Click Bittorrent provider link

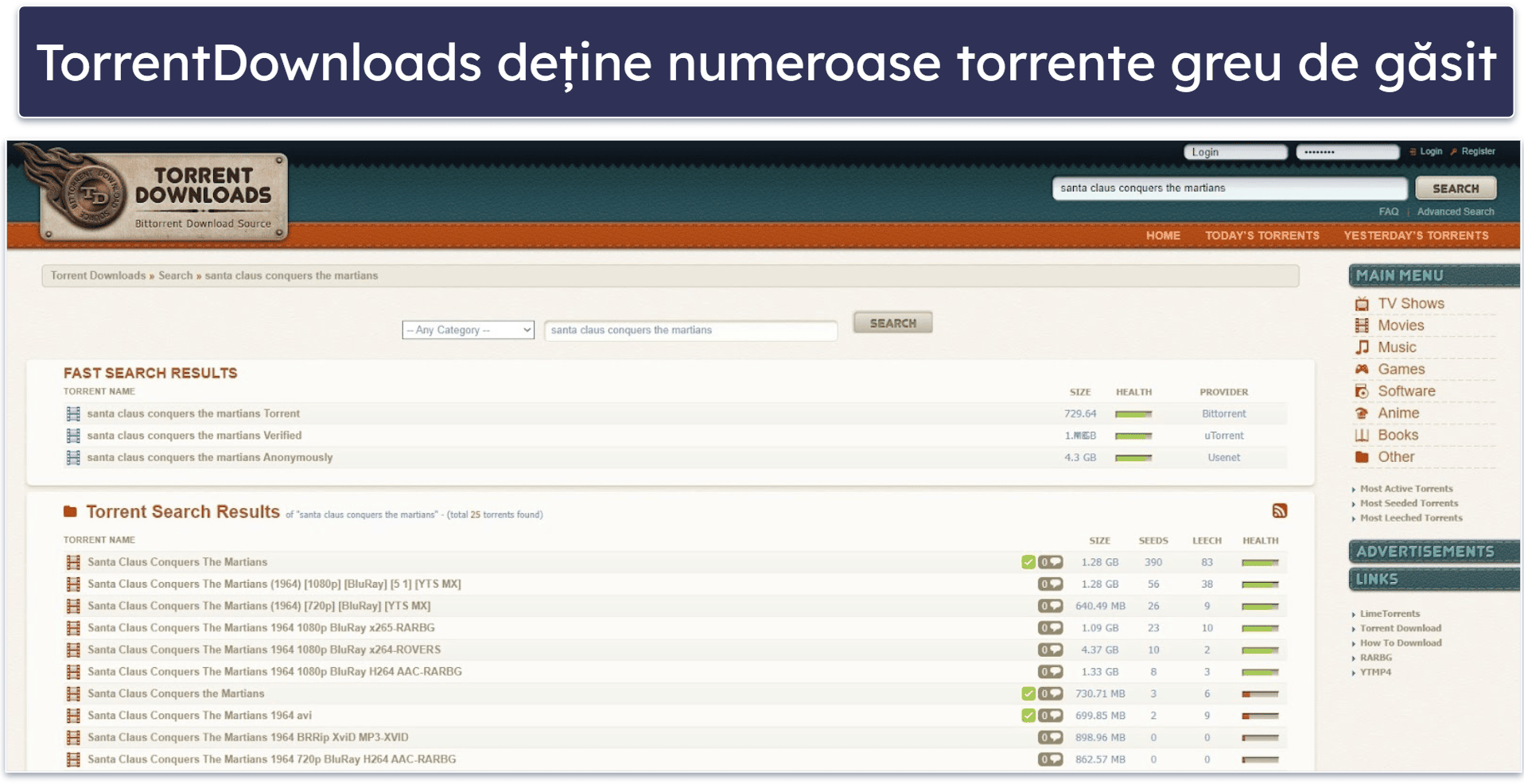(1223, 413)
